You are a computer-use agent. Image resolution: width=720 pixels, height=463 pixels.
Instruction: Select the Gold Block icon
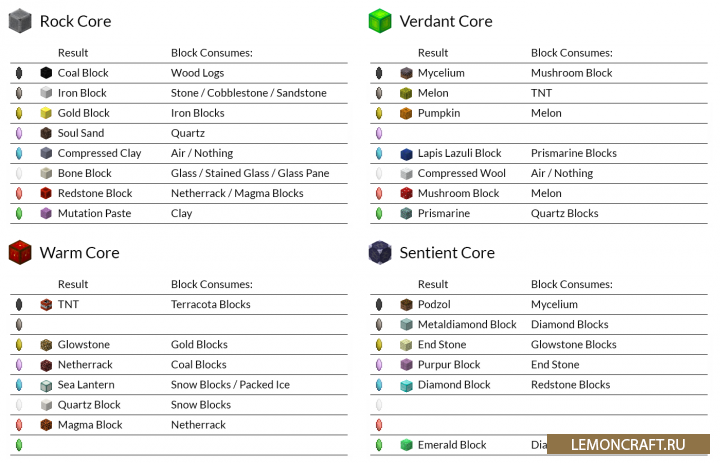pos(46,113)
